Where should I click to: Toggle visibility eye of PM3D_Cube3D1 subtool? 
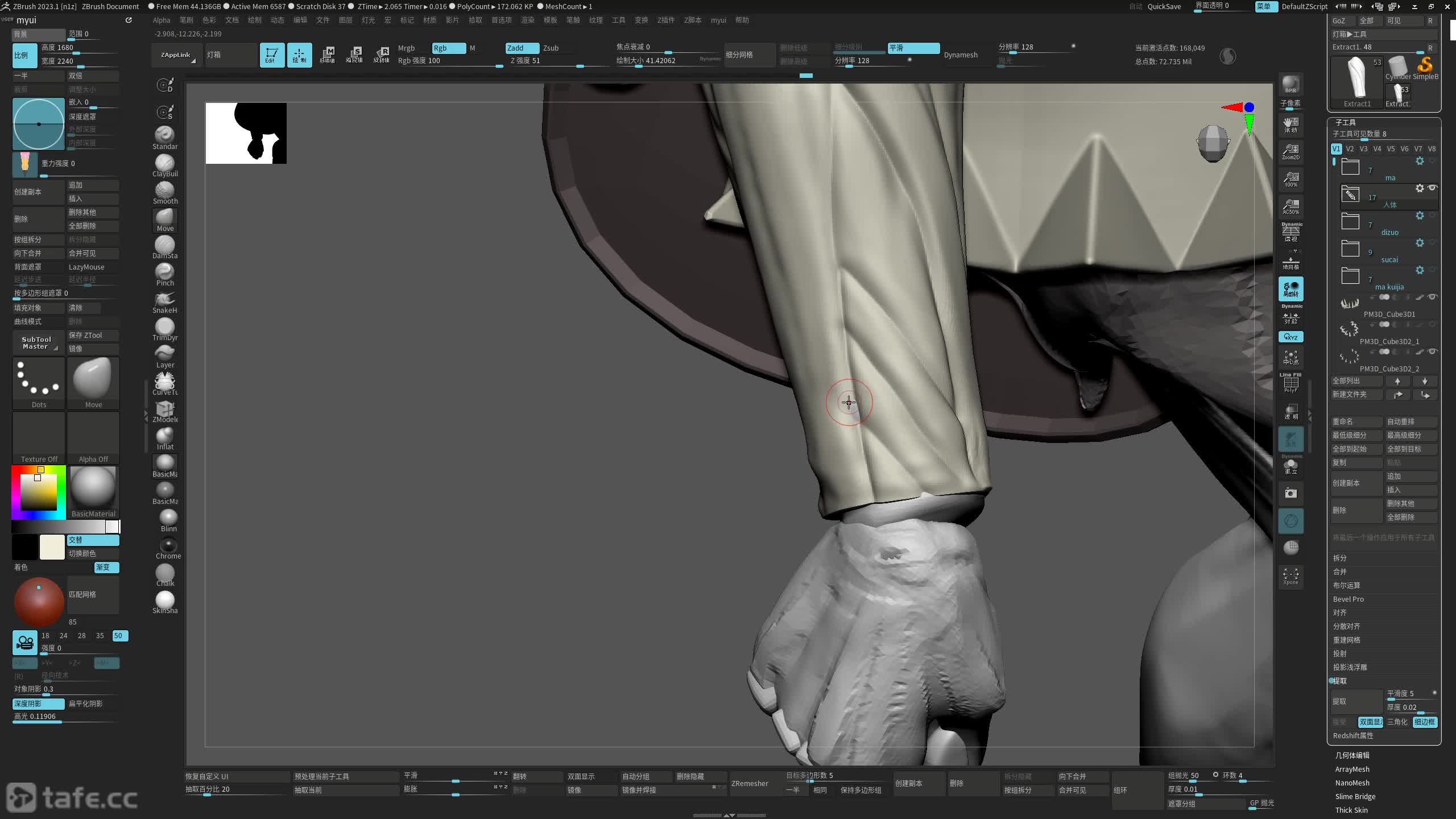click(x=1432, y=297)
